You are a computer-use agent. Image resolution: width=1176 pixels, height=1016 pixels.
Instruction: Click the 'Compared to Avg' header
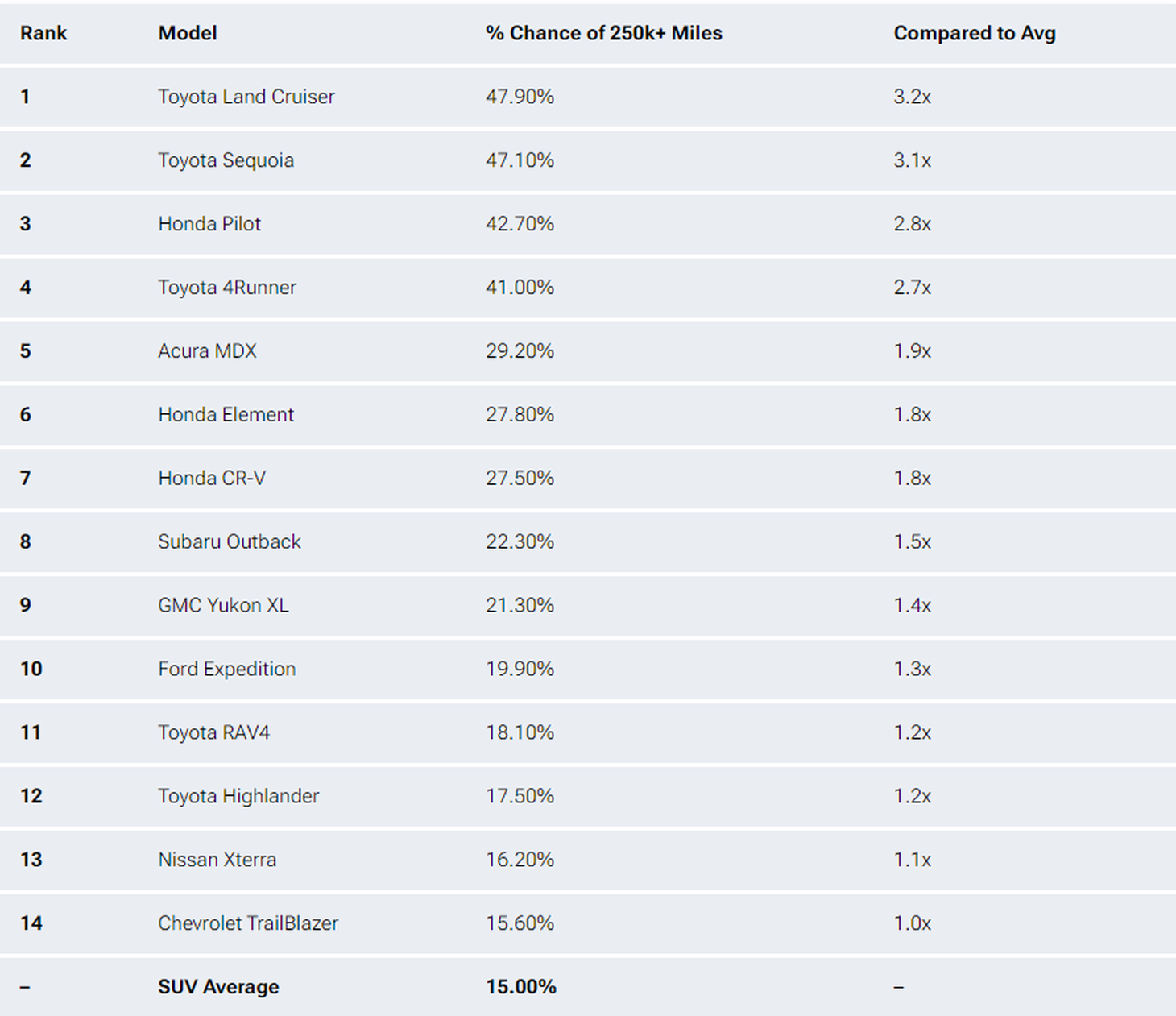pyautogui.click(x=975, y=33)
